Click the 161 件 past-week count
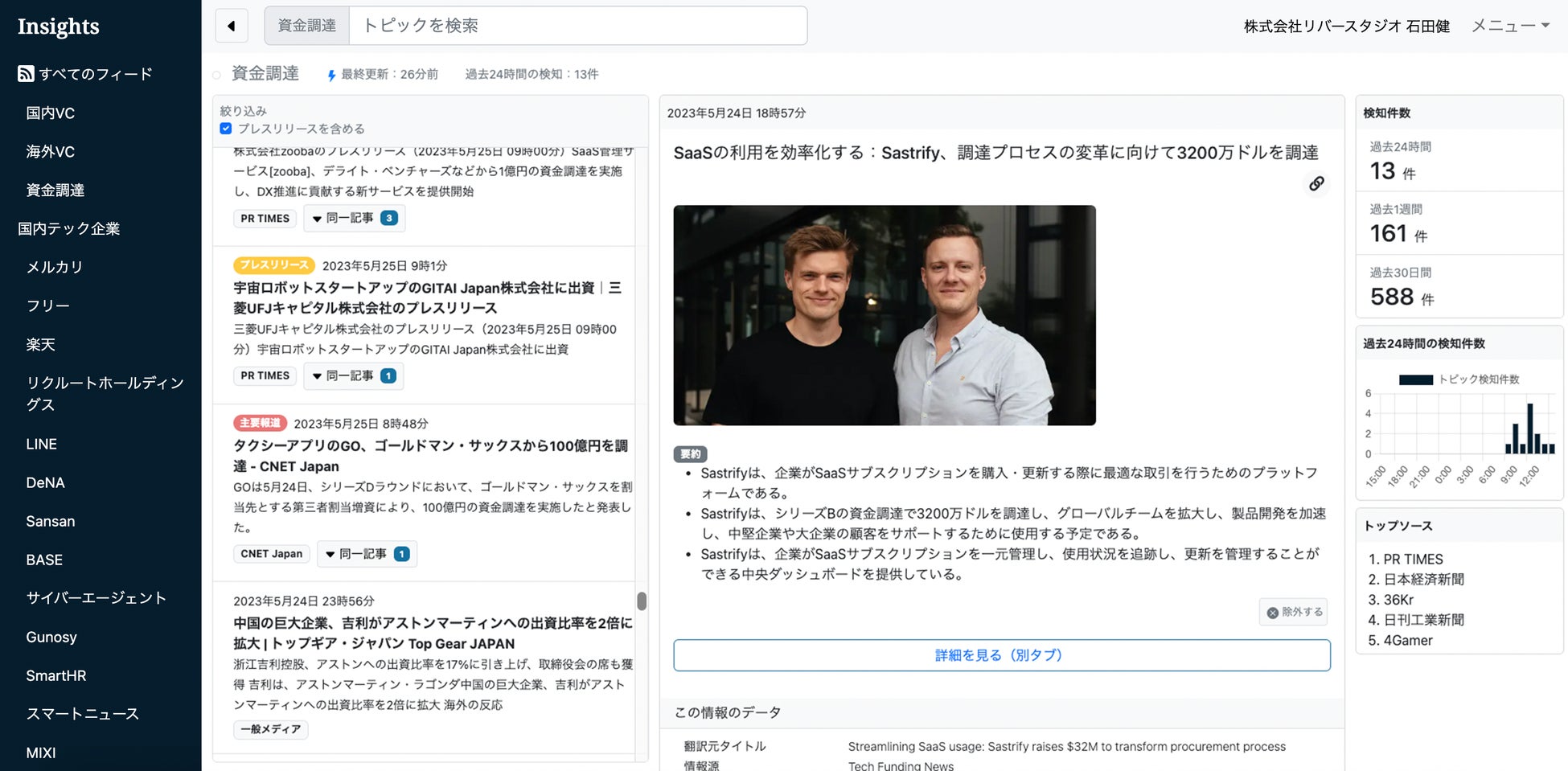This screenshot has width=1568, height=771. click(x=1399, y=234)
